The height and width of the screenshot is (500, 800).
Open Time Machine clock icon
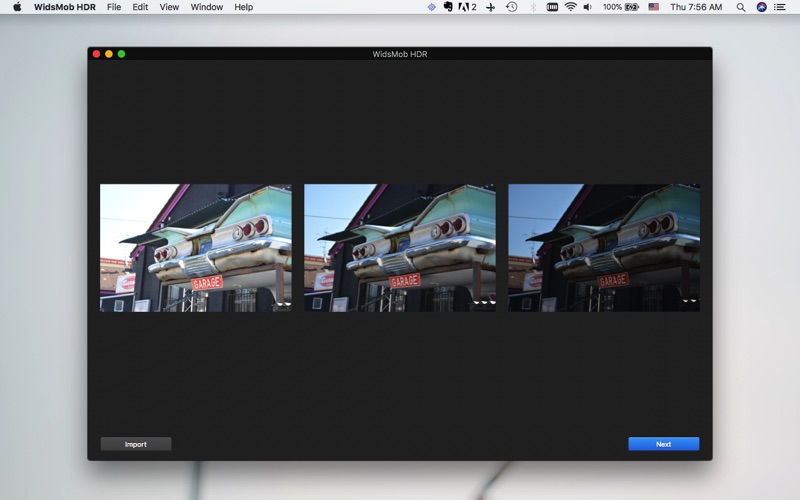pyautogui.click(x=511, y=7)
